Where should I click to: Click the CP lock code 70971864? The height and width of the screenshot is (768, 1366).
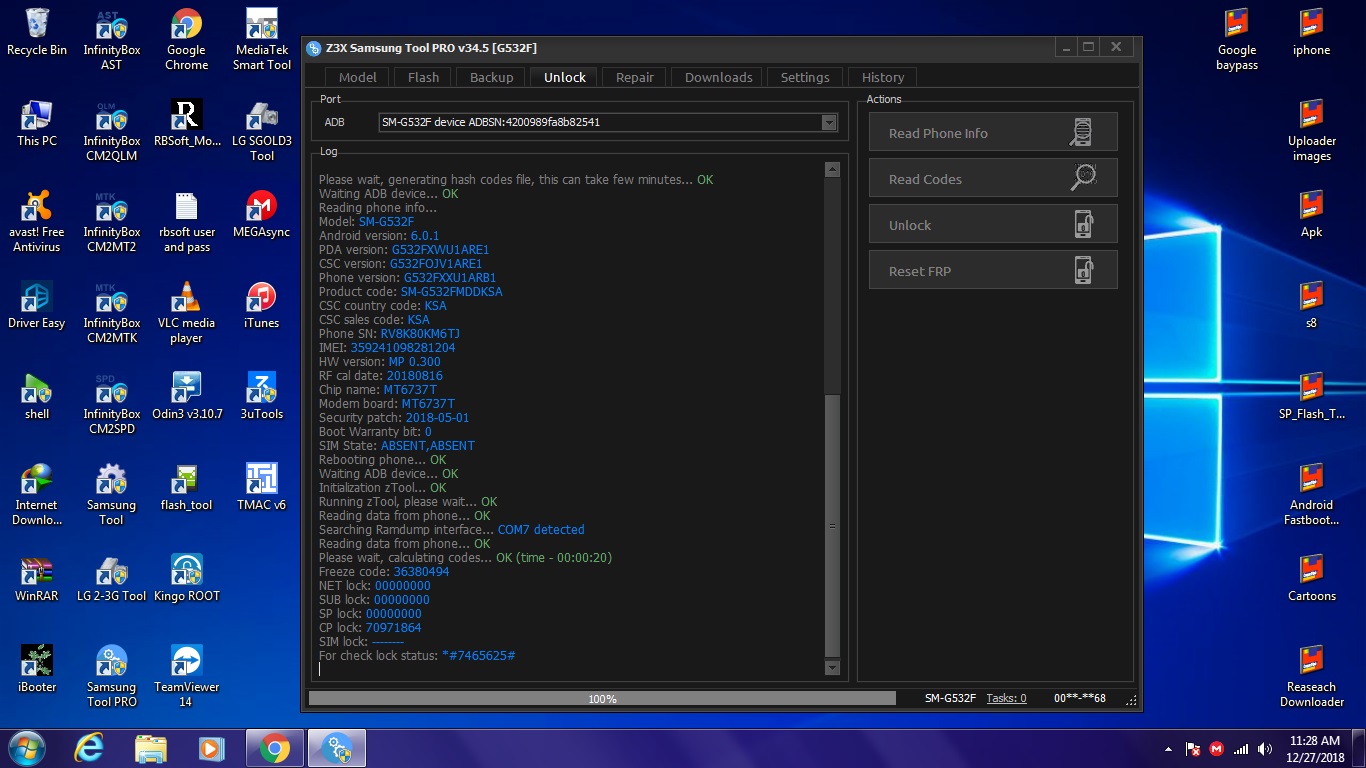[x=393, y=628]
